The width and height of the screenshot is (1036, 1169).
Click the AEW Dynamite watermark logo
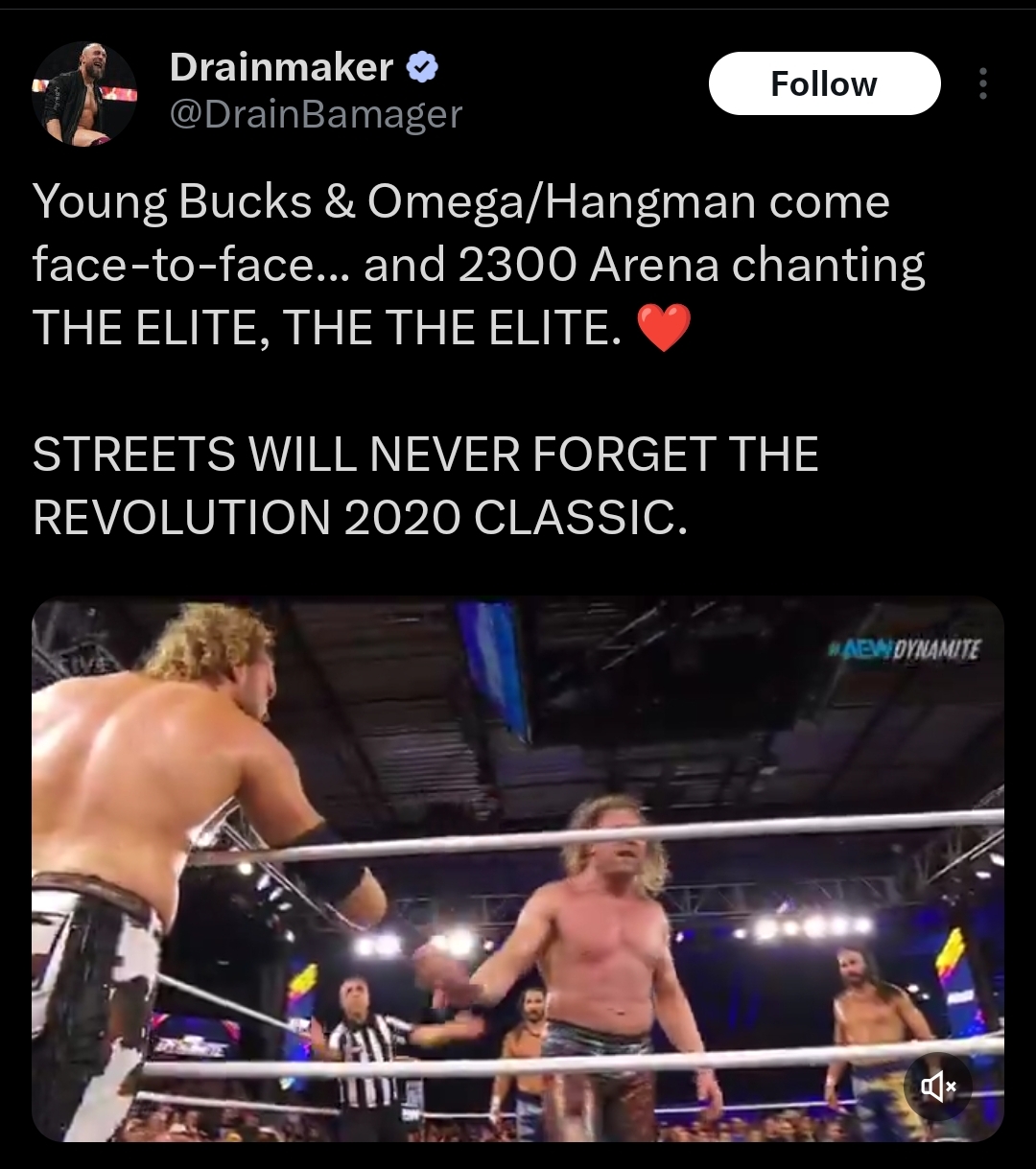(x=906, y=649)
